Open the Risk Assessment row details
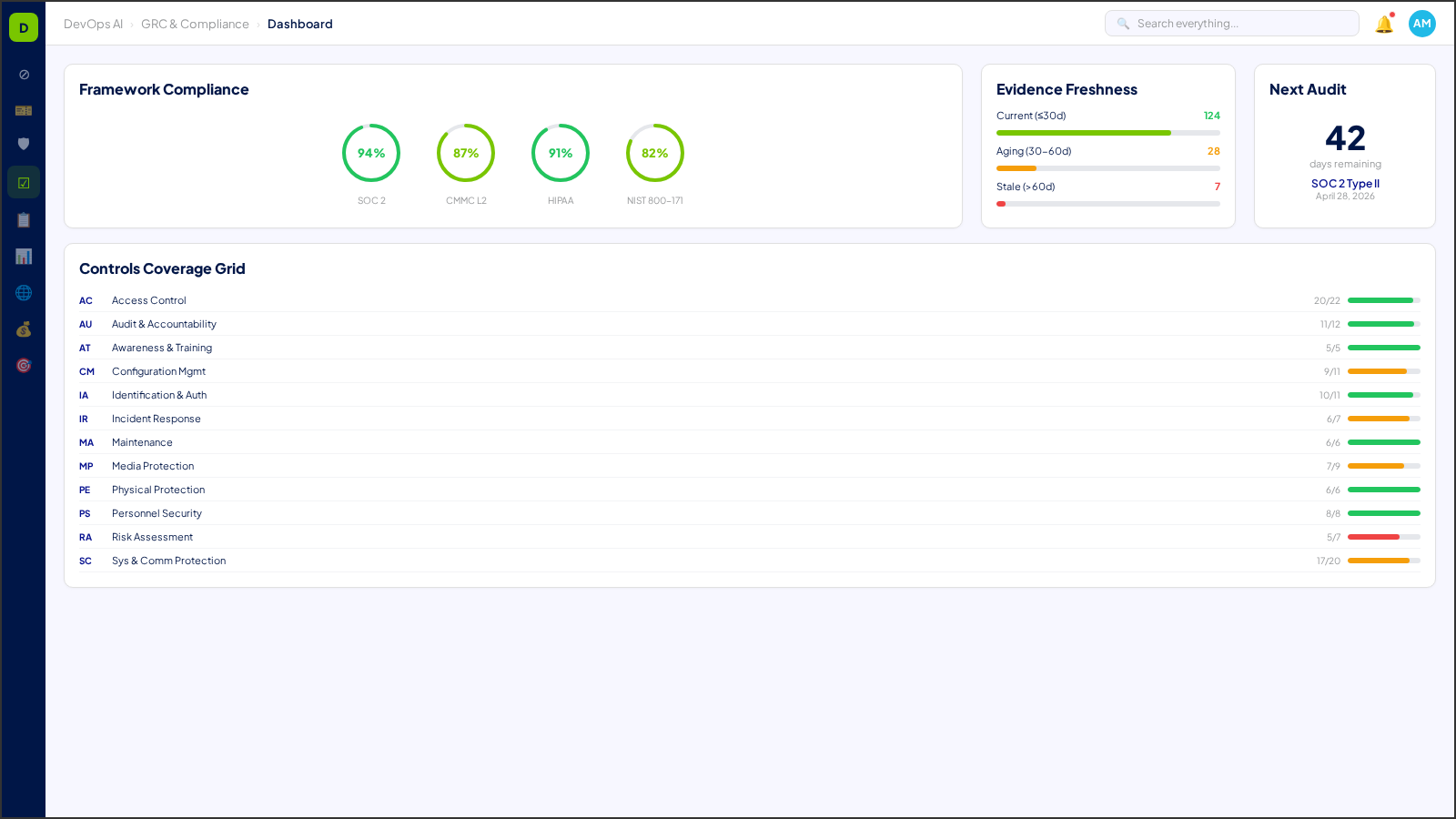Image resolution: width=1456 pixels, height=819 pixels. click(x=637, y=537)
